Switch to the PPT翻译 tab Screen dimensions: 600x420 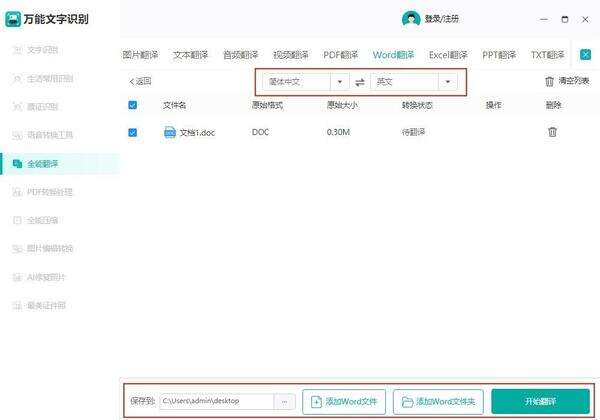pyautogui.click(x=499, y=55)
